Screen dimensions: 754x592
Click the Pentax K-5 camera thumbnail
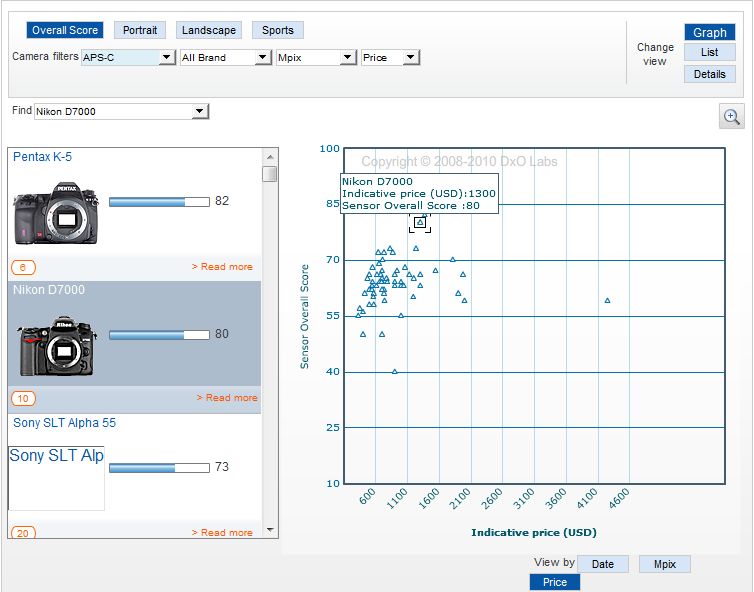coord(56,213)
